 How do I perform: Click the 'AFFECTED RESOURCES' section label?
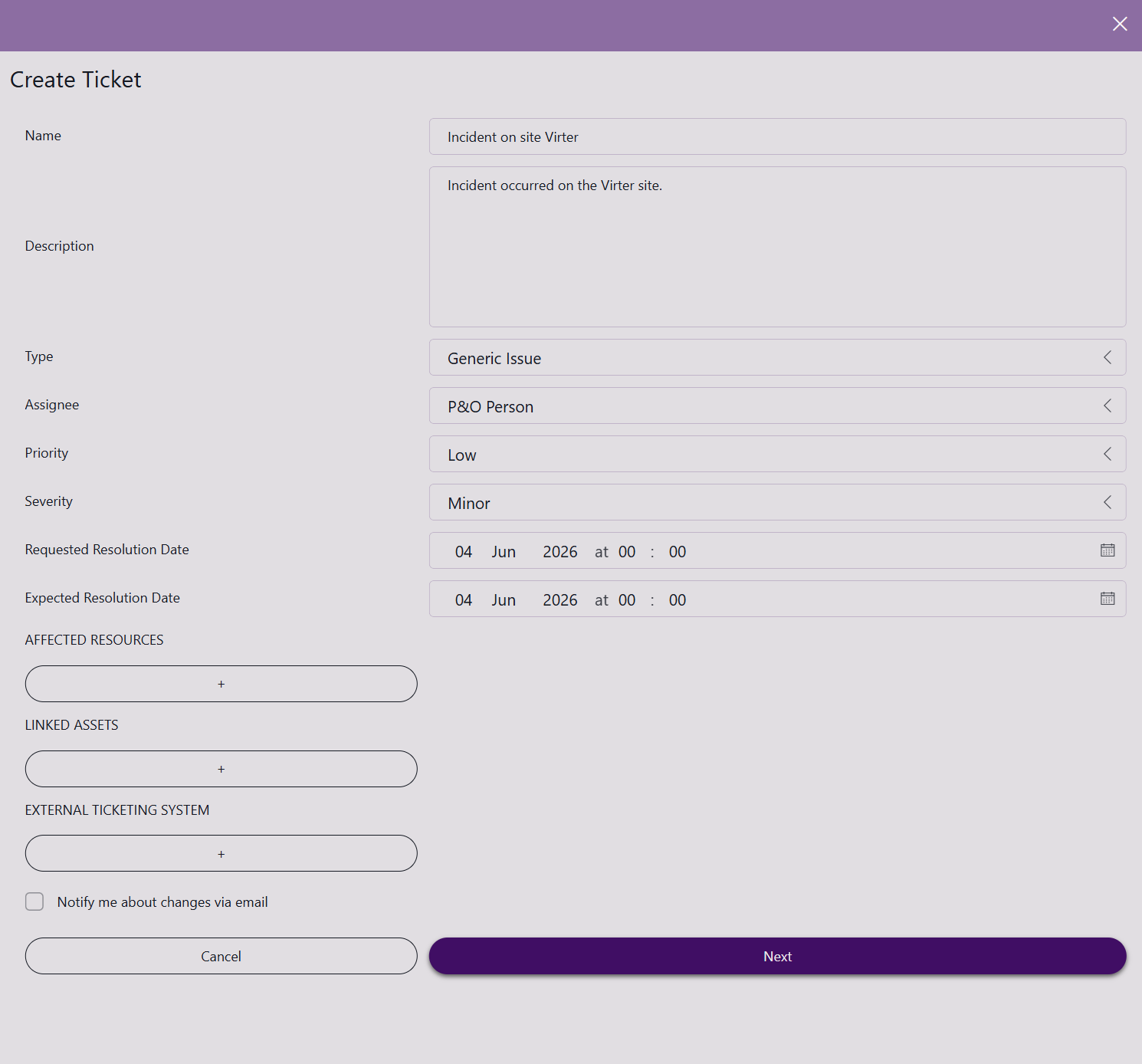click(94, 640)
